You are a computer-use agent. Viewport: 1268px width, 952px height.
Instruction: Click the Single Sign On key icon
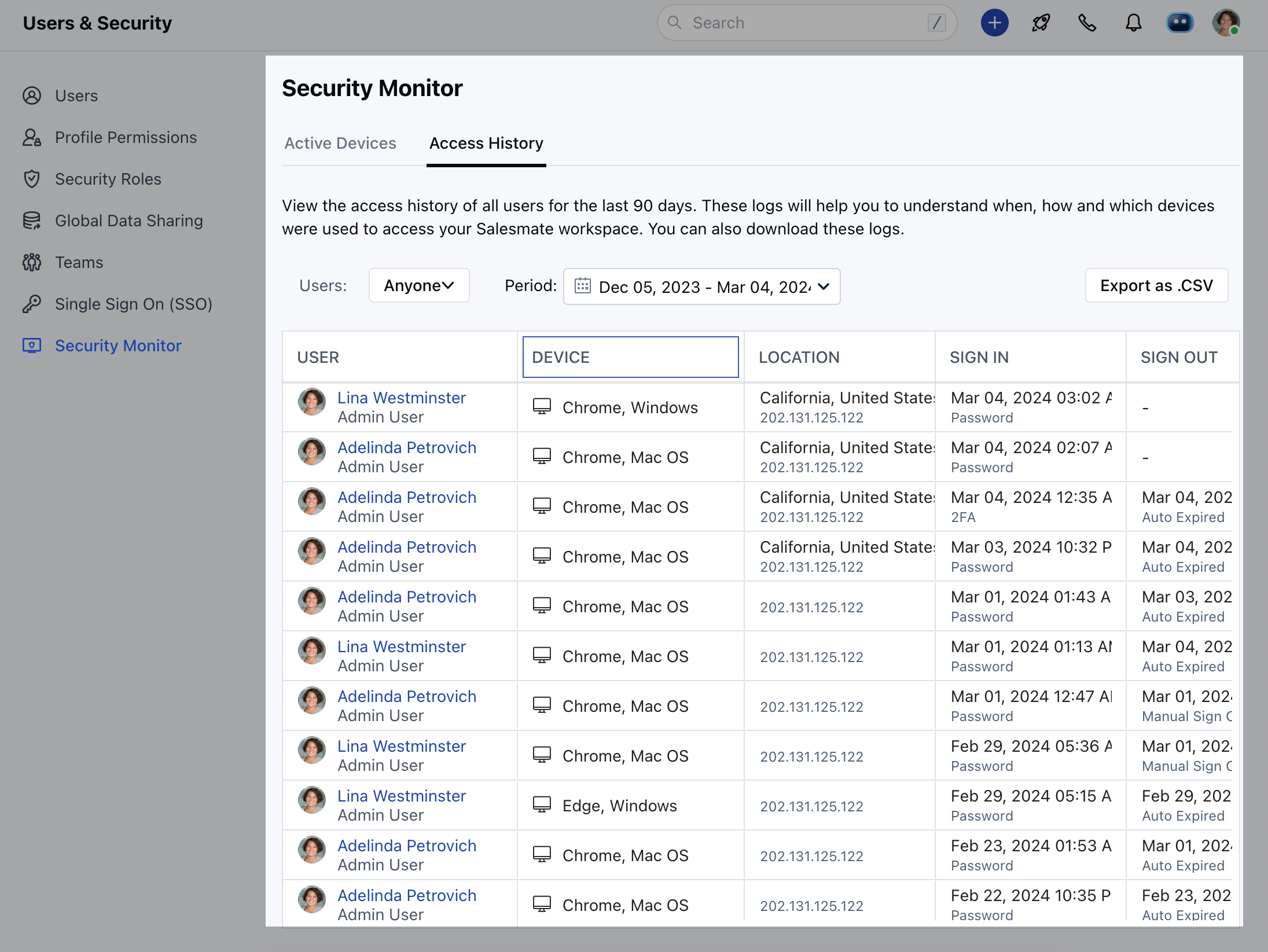[32, 304]
